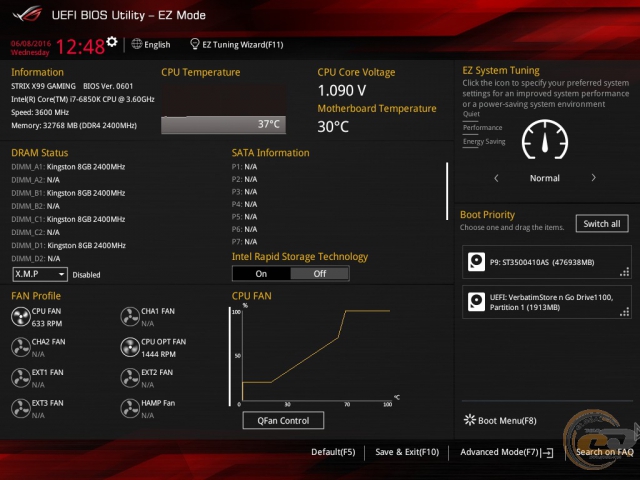The height and width of the screenshot is (480, 640).
Task: Select the CHA1 FAN icon
Action: [130, 317]
